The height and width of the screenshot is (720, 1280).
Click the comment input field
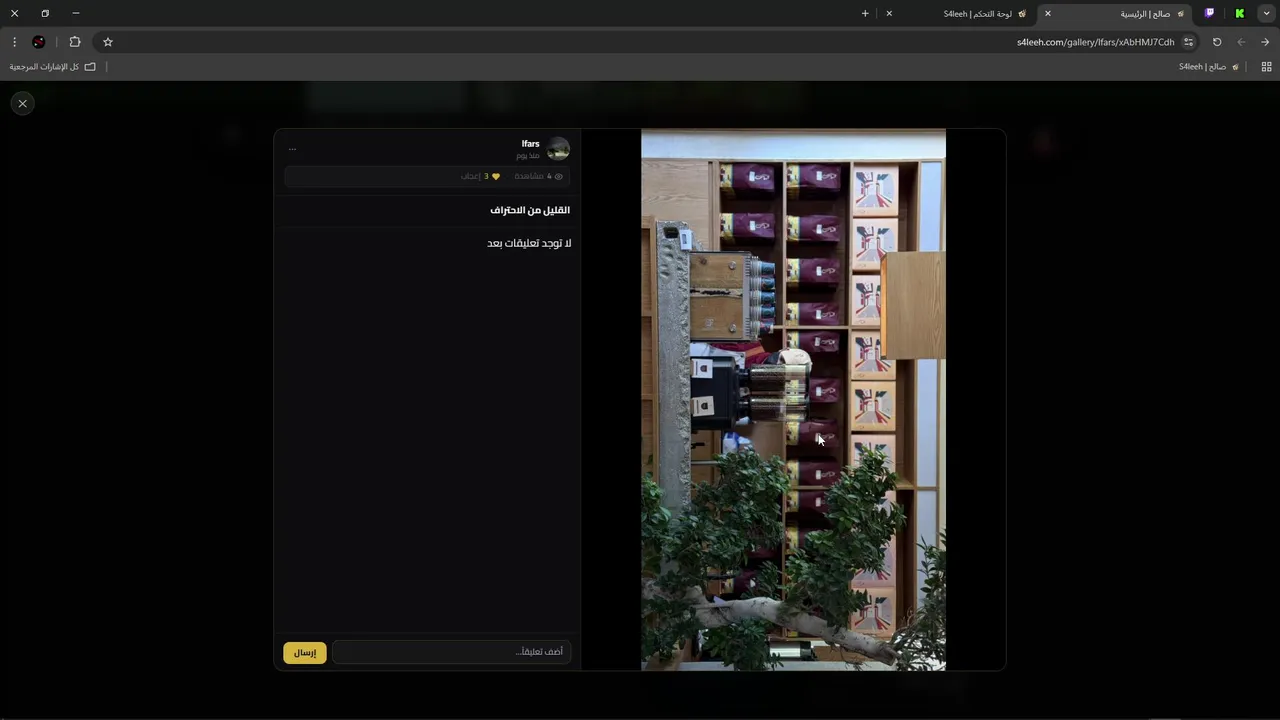click(451, 652)
